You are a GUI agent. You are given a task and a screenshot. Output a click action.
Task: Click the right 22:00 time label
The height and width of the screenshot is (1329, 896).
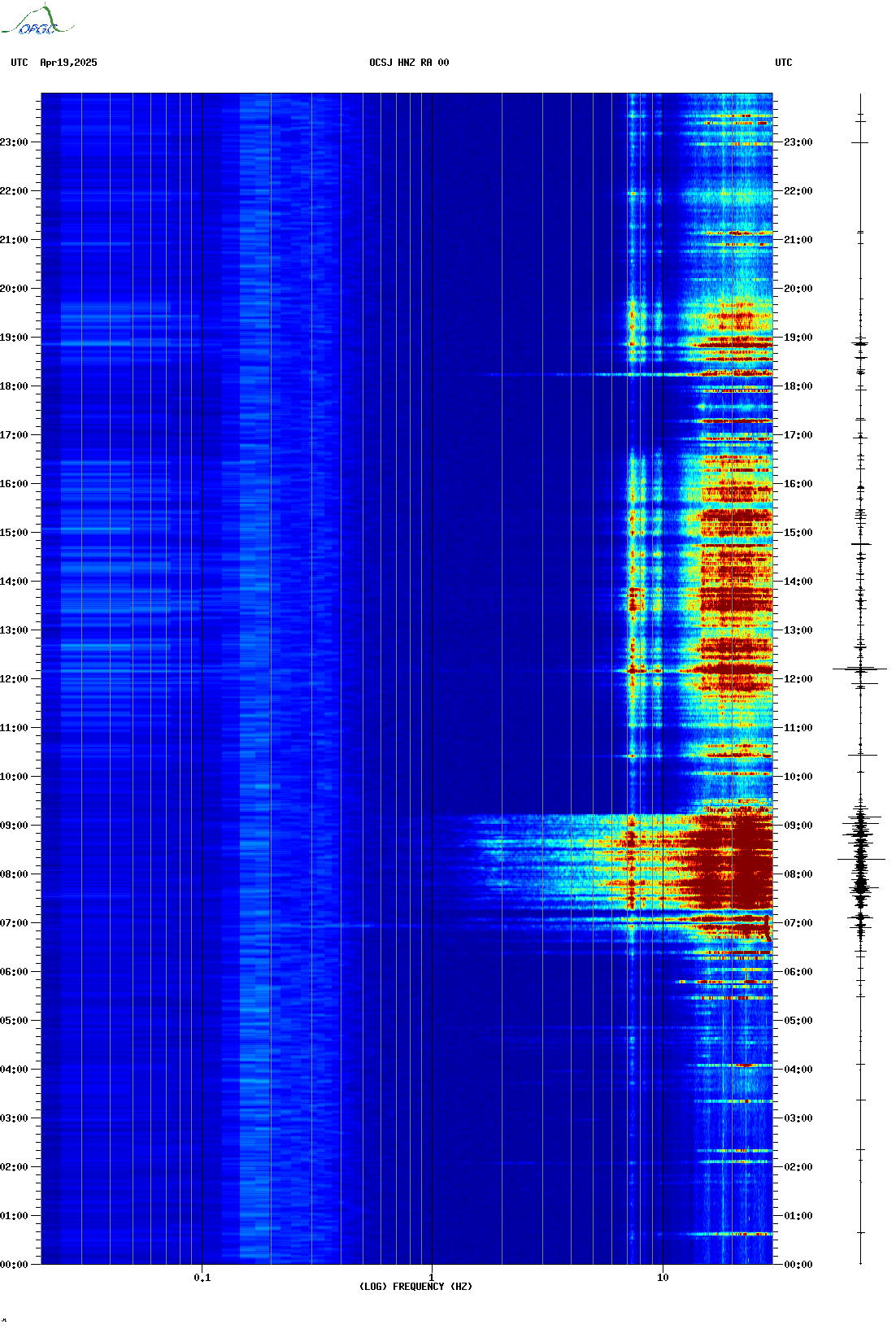tap(798, 191)
